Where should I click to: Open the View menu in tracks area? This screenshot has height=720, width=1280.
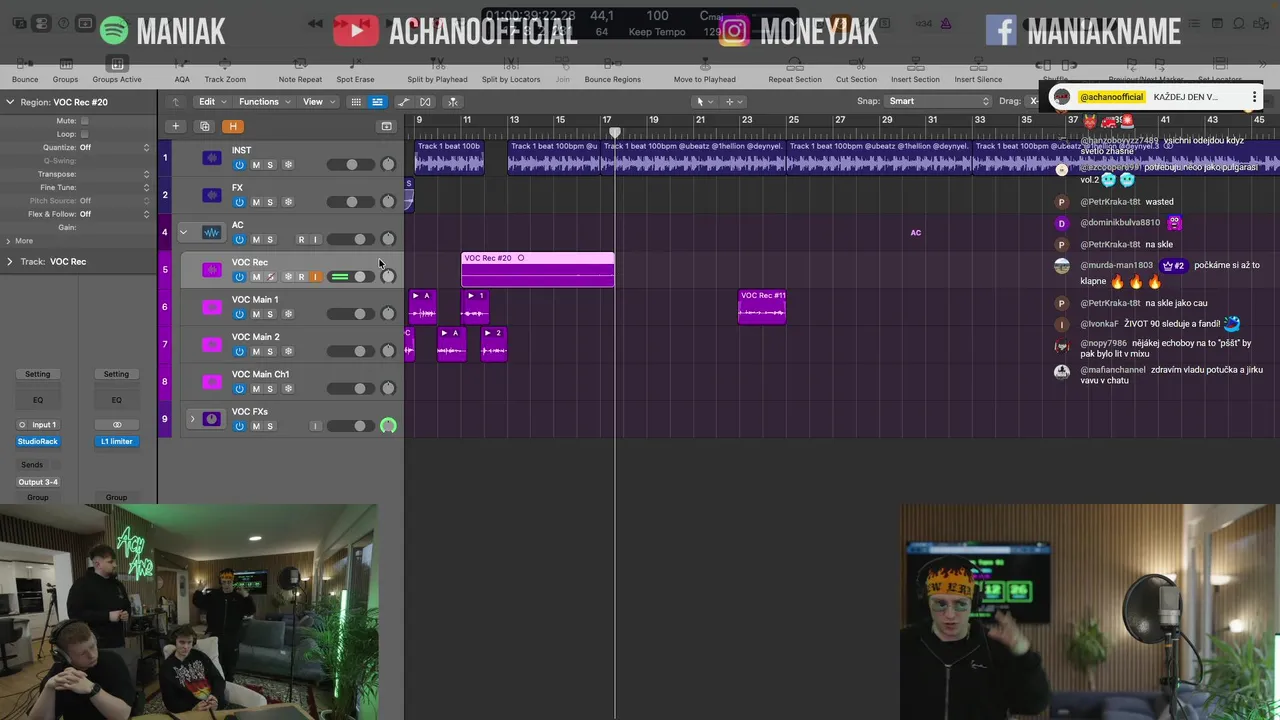pyautogui.click(x=318, y=102)
